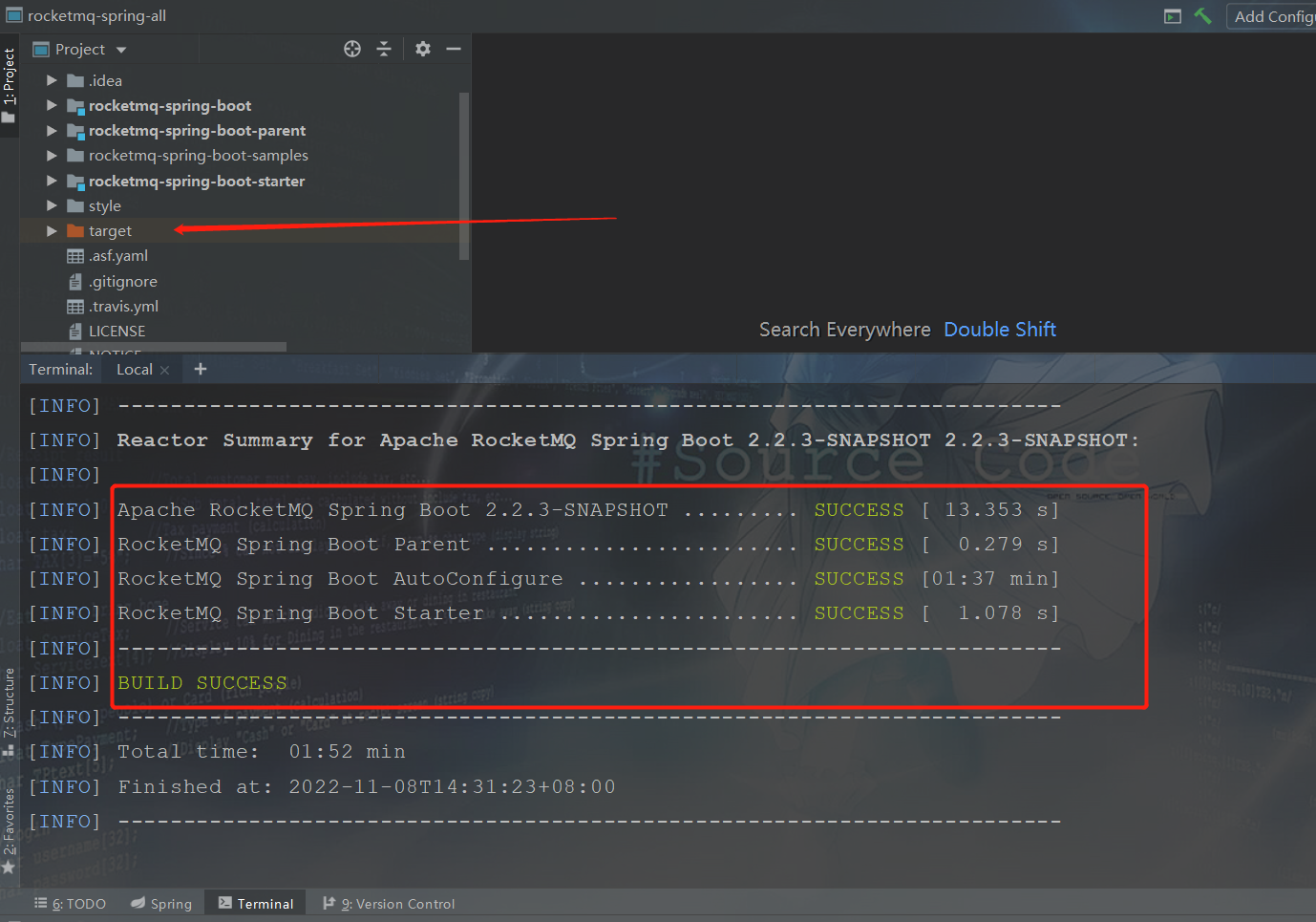Close the Local terminal tab
Image resolution: width=1316 pixels, height=922 pixels.
(x=162, y=369)
